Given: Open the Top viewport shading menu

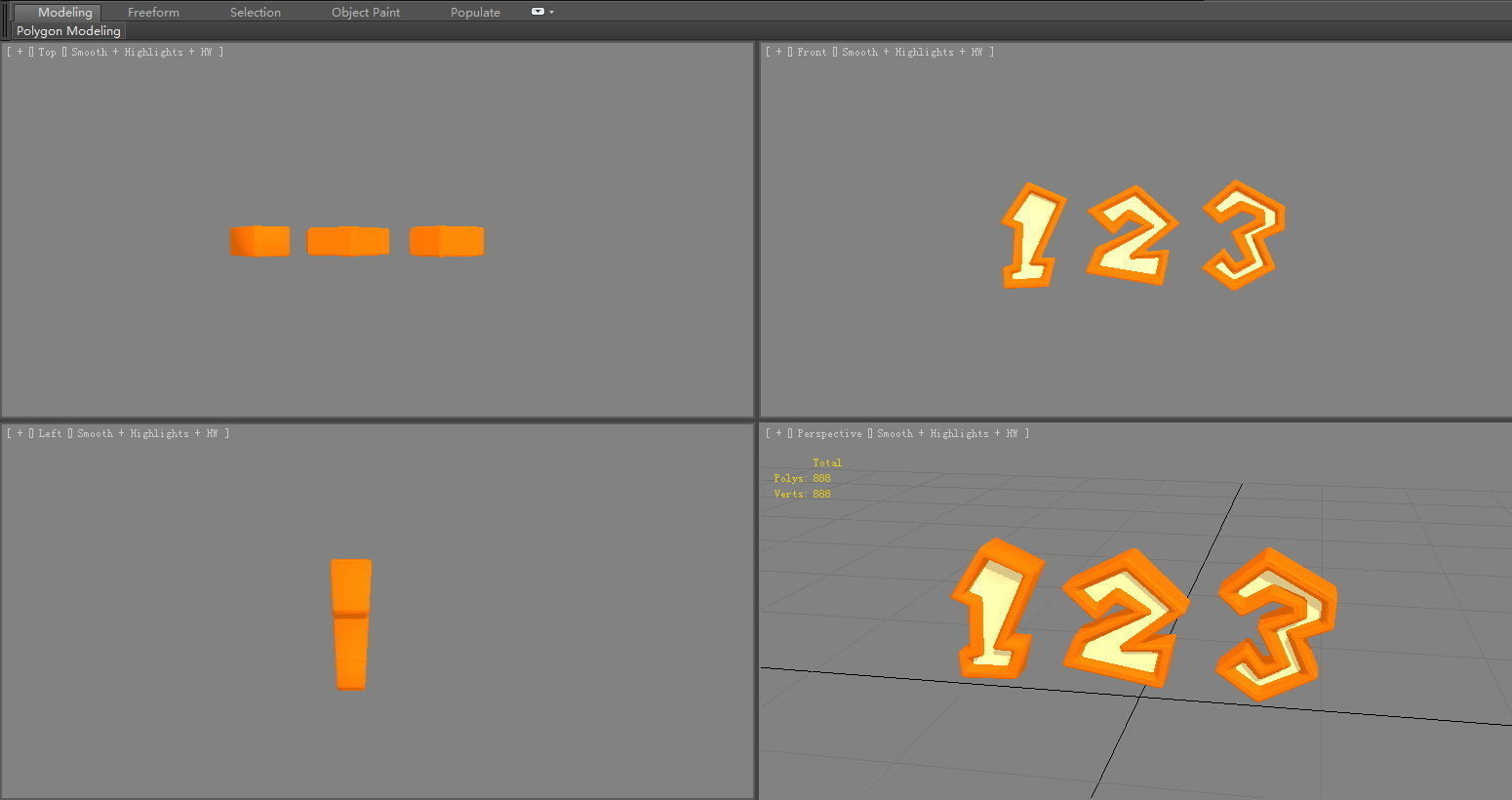Looking at the screenshot, I should pos(141,52).
